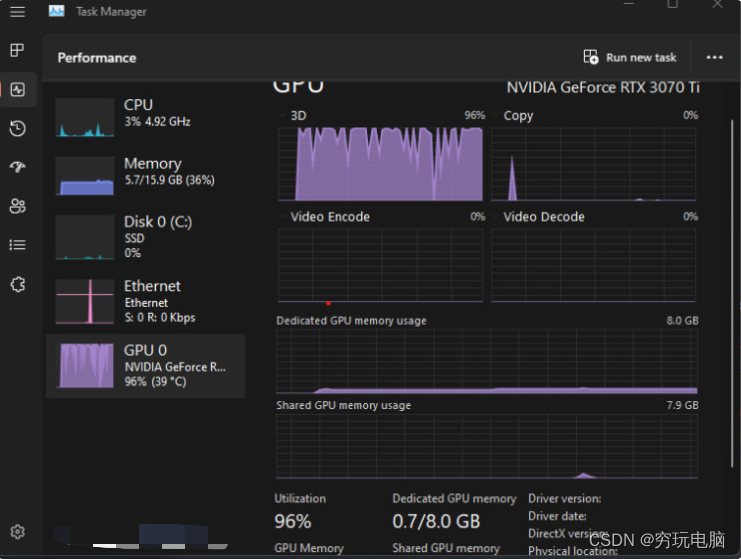Select the GPU 0 entry

point(146,366)
